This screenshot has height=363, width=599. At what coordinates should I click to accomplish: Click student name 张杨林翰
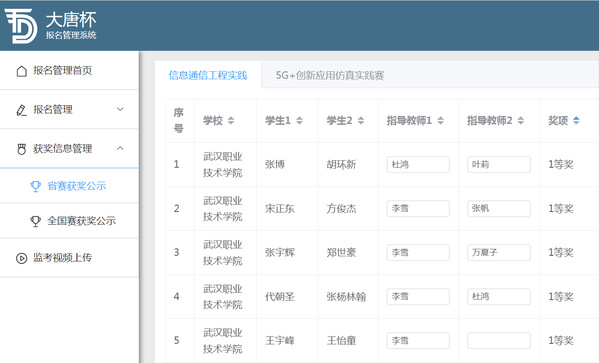coord(346,297)
